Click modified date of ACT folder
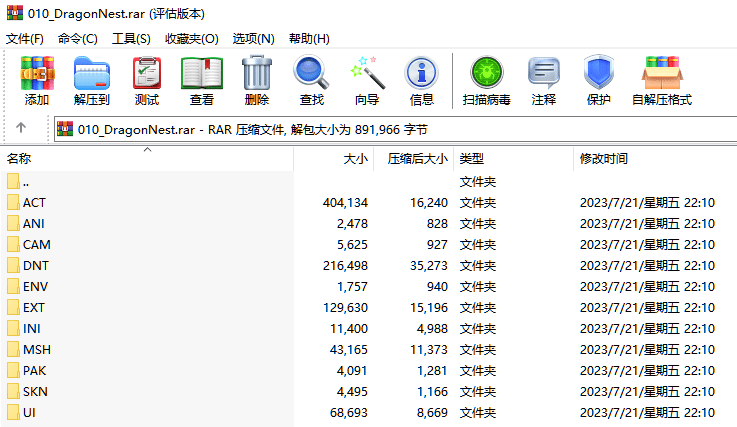Viewport: 737px width, 427px height. tap(647, 203)
